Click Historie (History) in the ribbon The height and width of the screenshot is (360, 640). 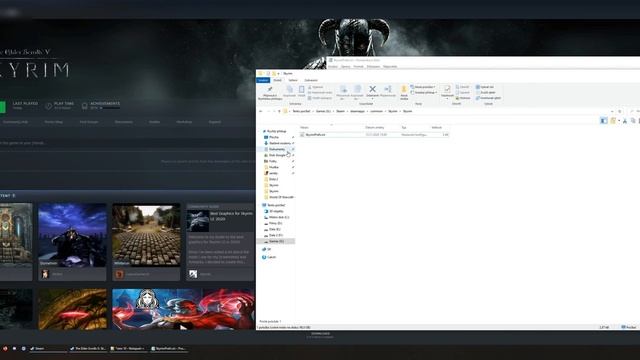tap(463, 98)
